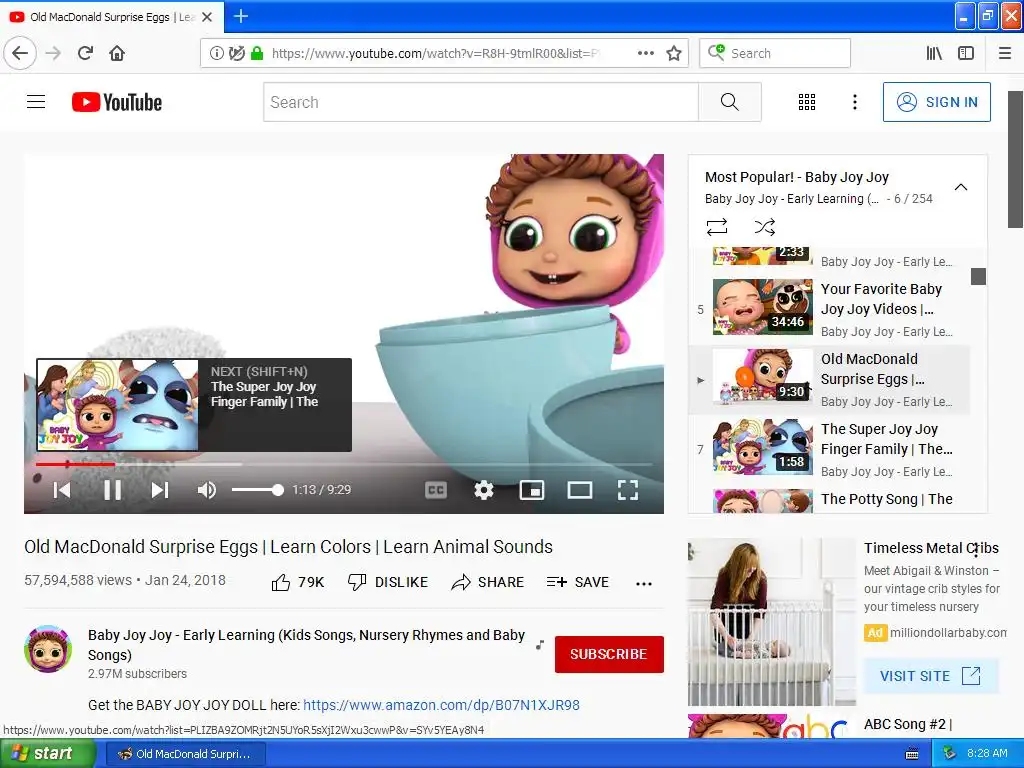Click the Firefox search box
The height and width of the screenshot is (768, 1024).
point(775,53)
